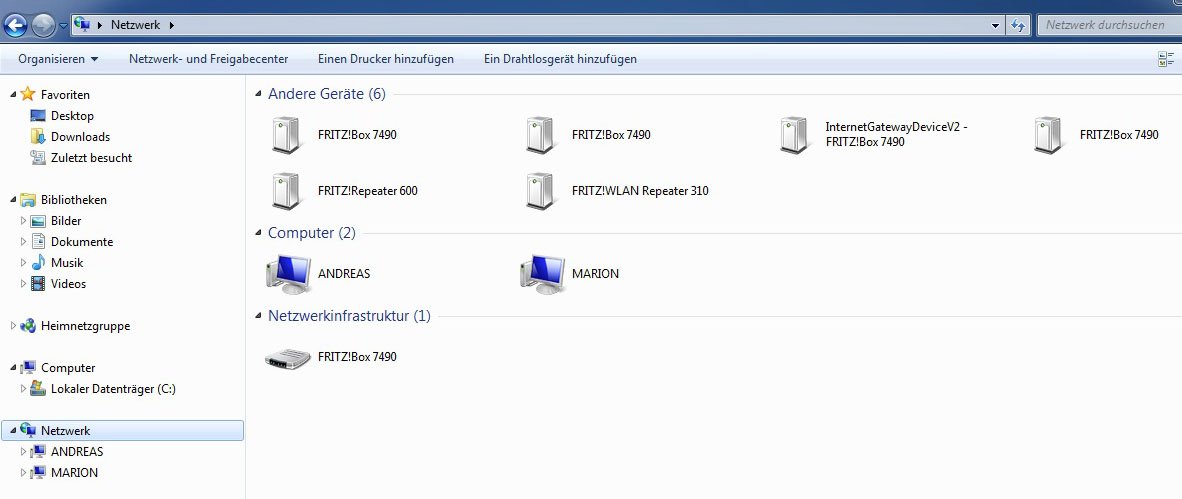The width and height of the screenshot is (1182, 499).
Task: Click the Netzwerk breadcrumb in the address bar
Action: tap(136, 25)
